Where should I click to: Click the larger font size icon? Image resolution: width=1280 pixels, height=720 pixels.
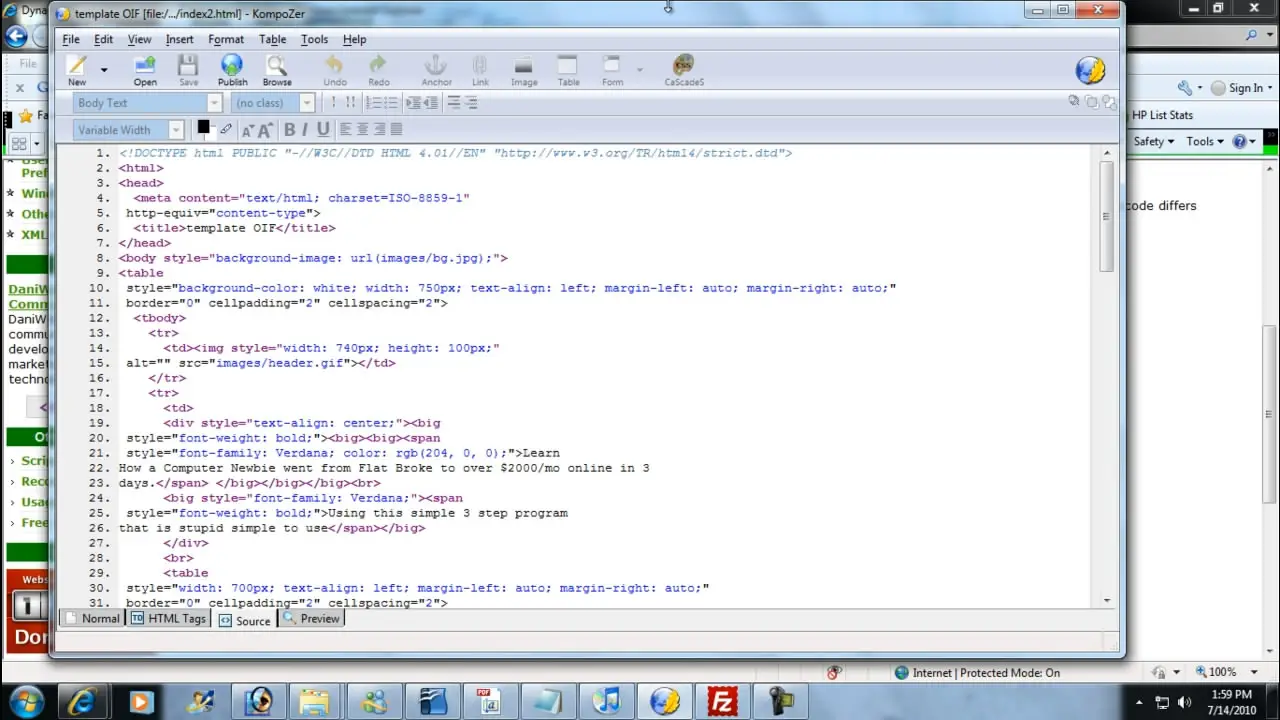click(265, 130)
